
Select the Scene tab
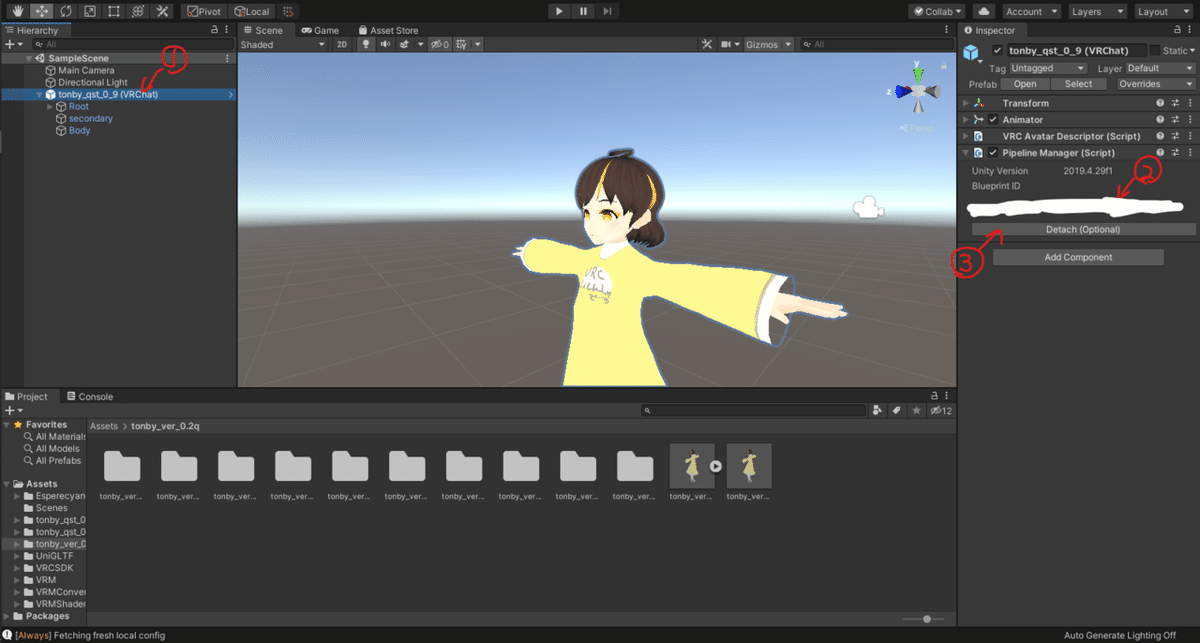[263, 30]
